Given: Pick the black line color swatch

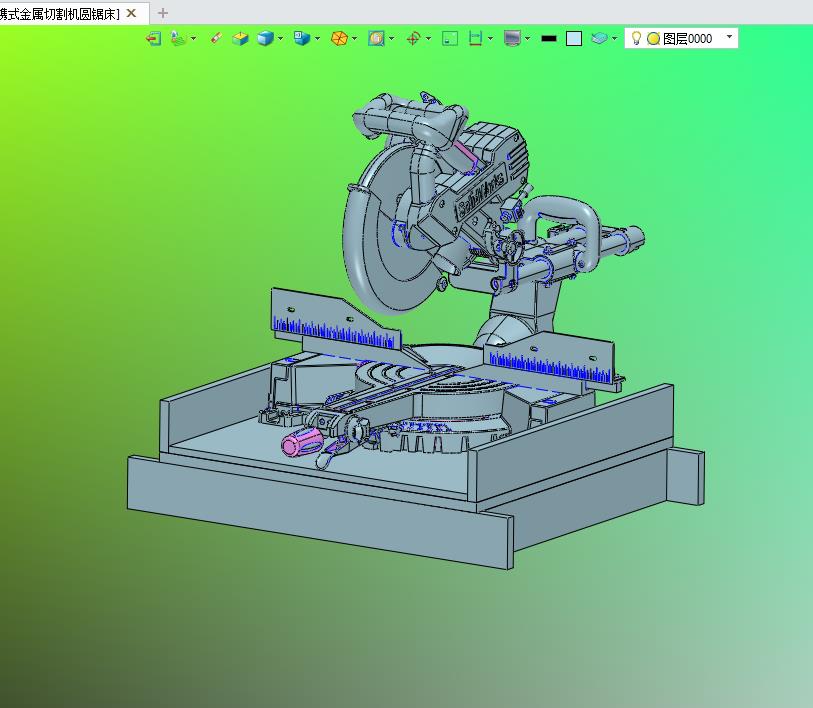Looking at the screenshot, I should [x=549, y=38].
